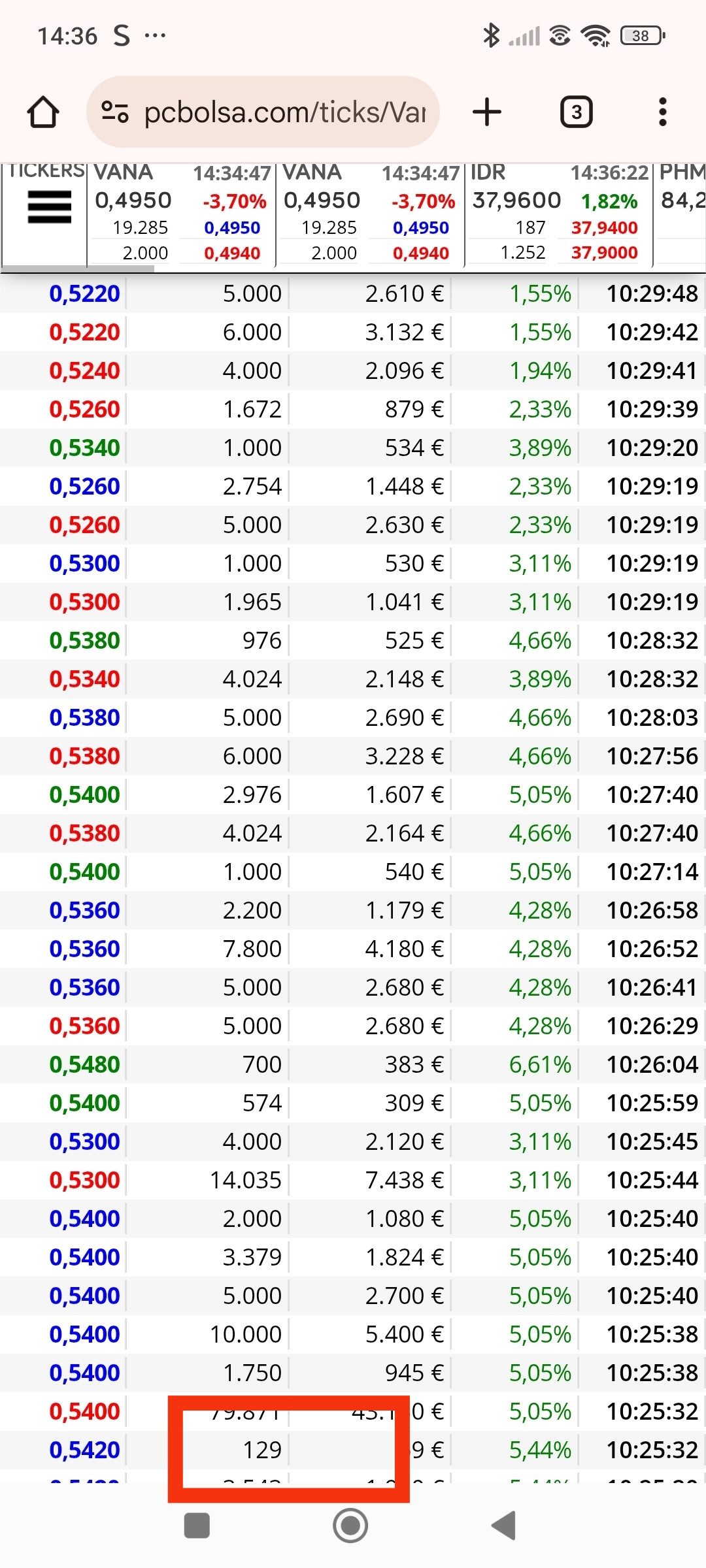The width and height of the screenshot is (706, 1568).
Task: Select the 5.400 € amount cell
Action: coord(404,1335)
